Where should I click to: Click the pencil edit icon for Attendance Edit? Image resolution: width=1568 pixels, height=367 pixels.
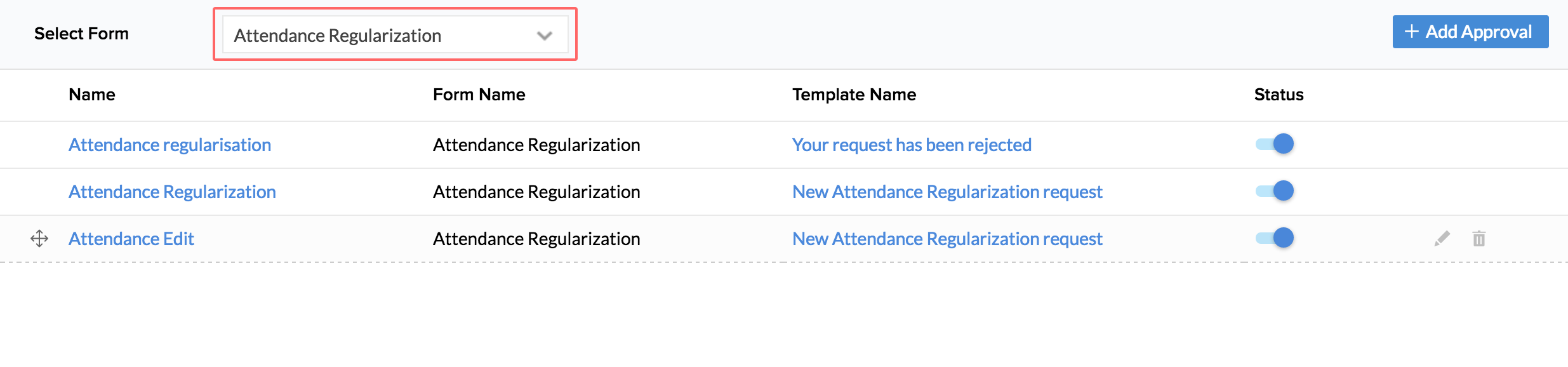[x=1442, y=239]
